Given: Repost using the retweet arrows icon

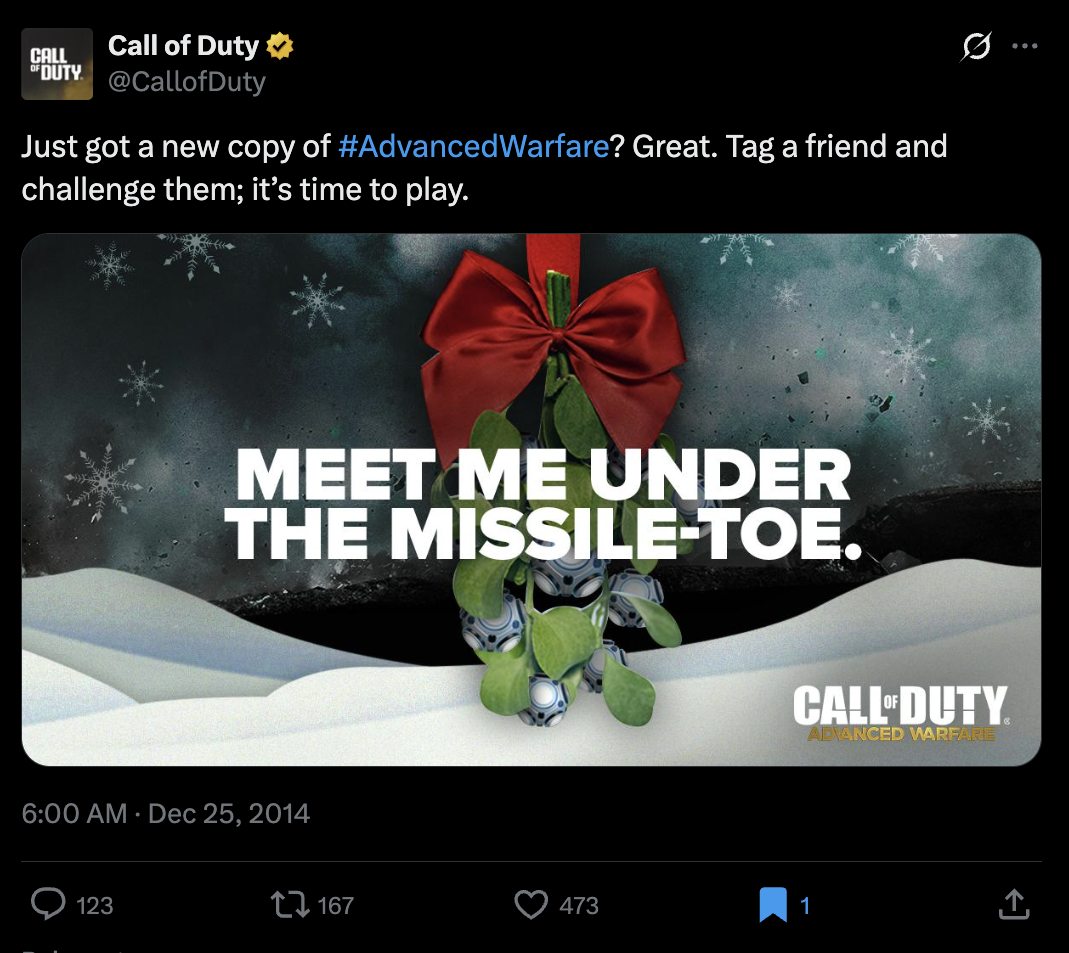Looking at the screenshot, I should [290, 905].
